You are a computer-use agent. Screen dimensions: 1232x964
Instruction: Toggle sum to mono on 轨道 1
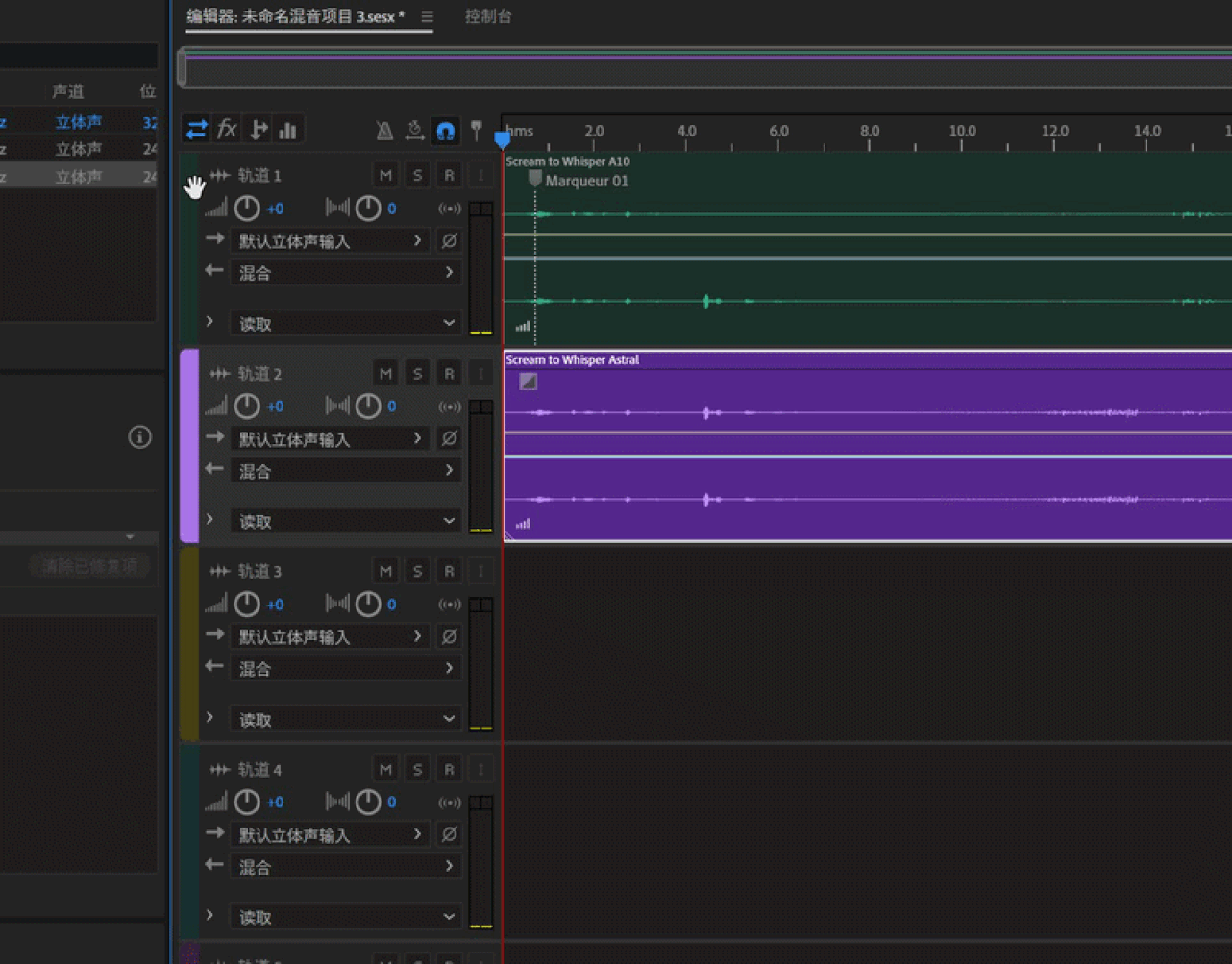click(x=449, y=209)
